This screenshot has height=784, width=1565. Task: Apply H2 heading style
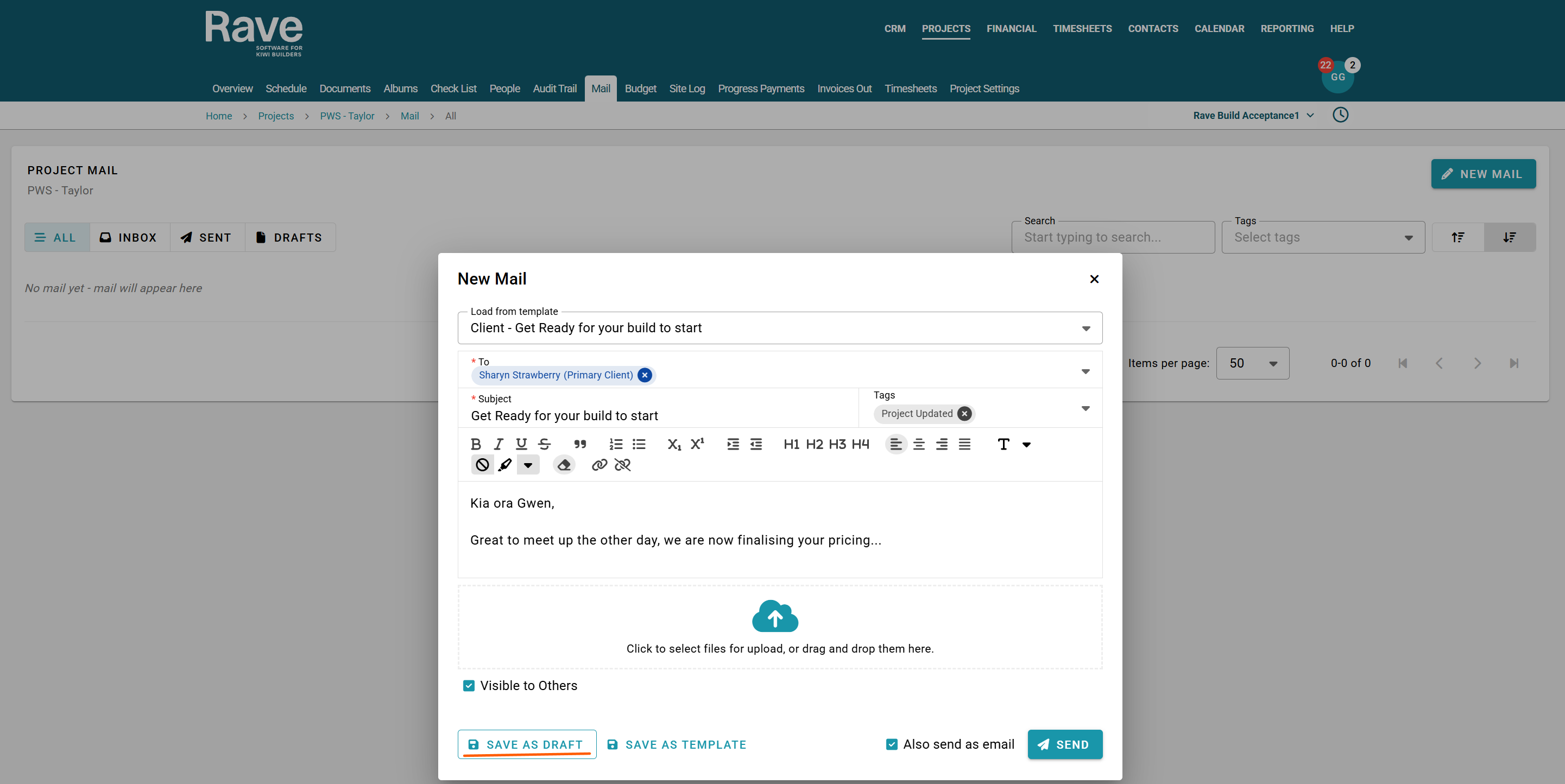point(814,444)
